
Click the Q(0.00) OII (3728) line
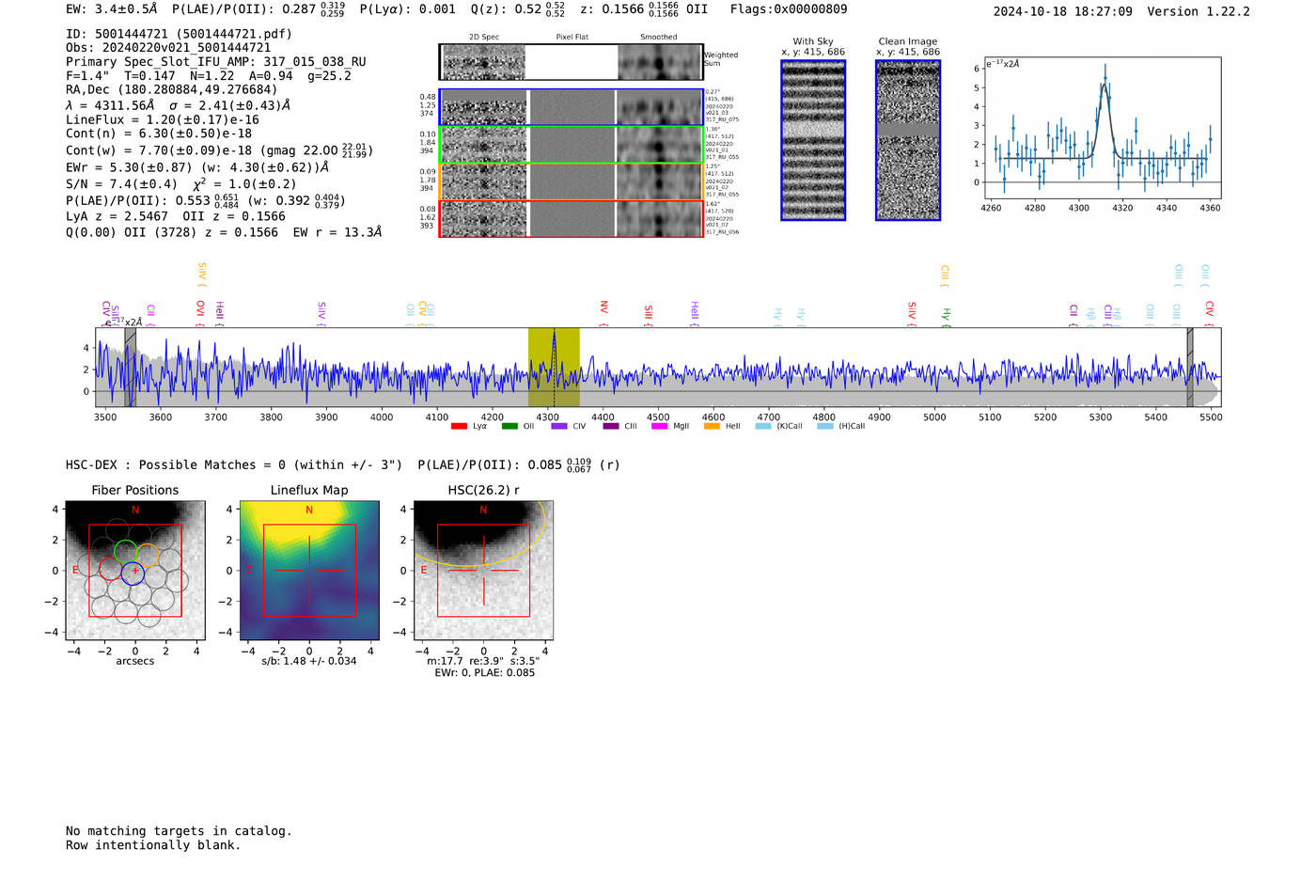click(224, 232)
